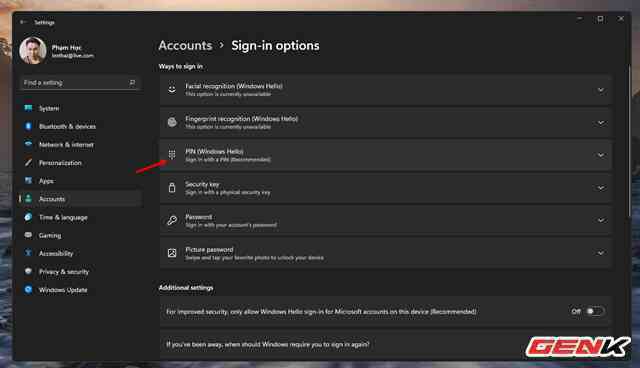The width and height of the screenshot is (640, 368).
Task: Go to System settings label
Action: point(49,108)
